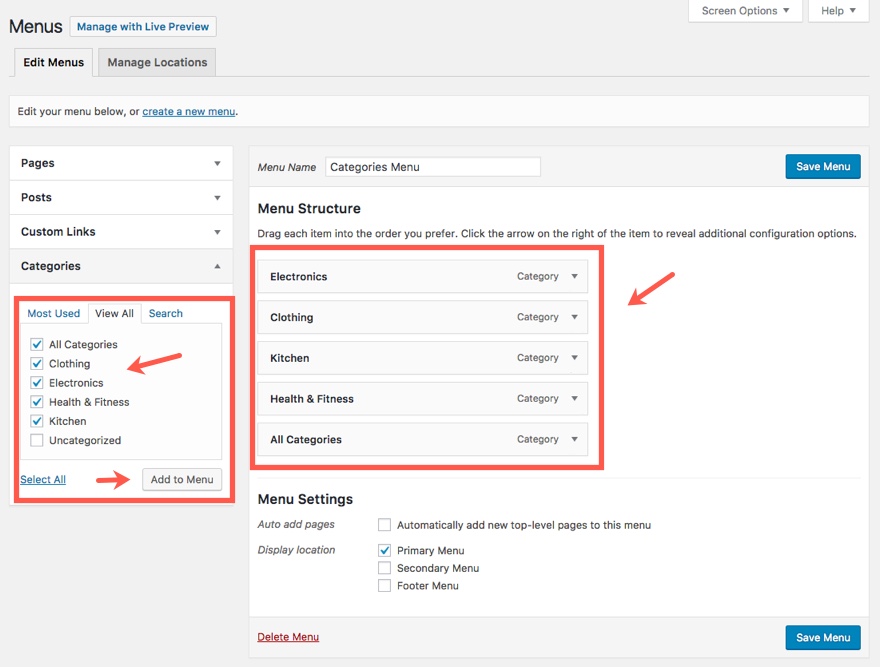880x667 pixels.
Task: Expand the Posts panel arrow
Action: 217,198
